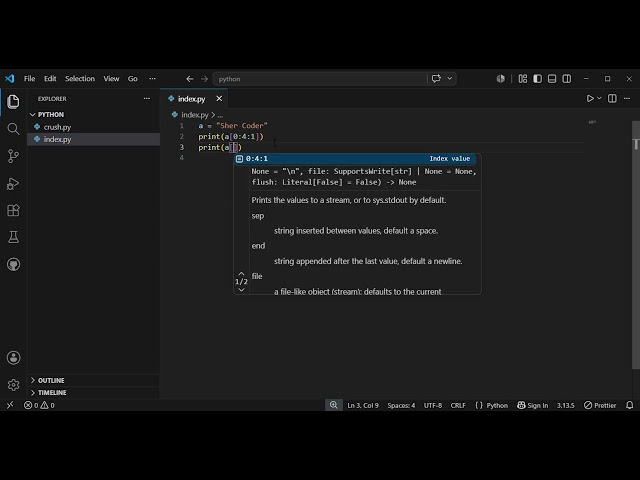Screen dimensions: 640x480
Task: Open Run and Debug view
Action: point(13,183)
